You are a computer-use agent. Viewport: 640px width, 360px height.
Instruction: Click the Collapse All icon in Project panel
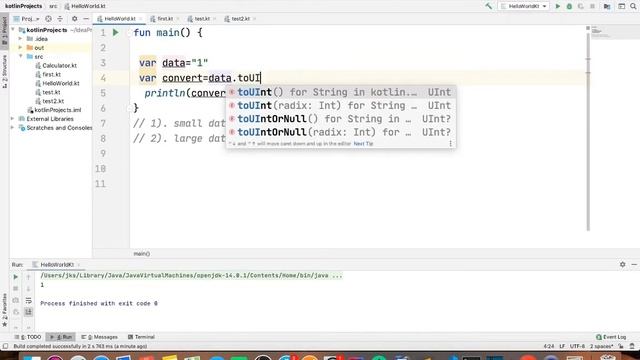[60, 19]
